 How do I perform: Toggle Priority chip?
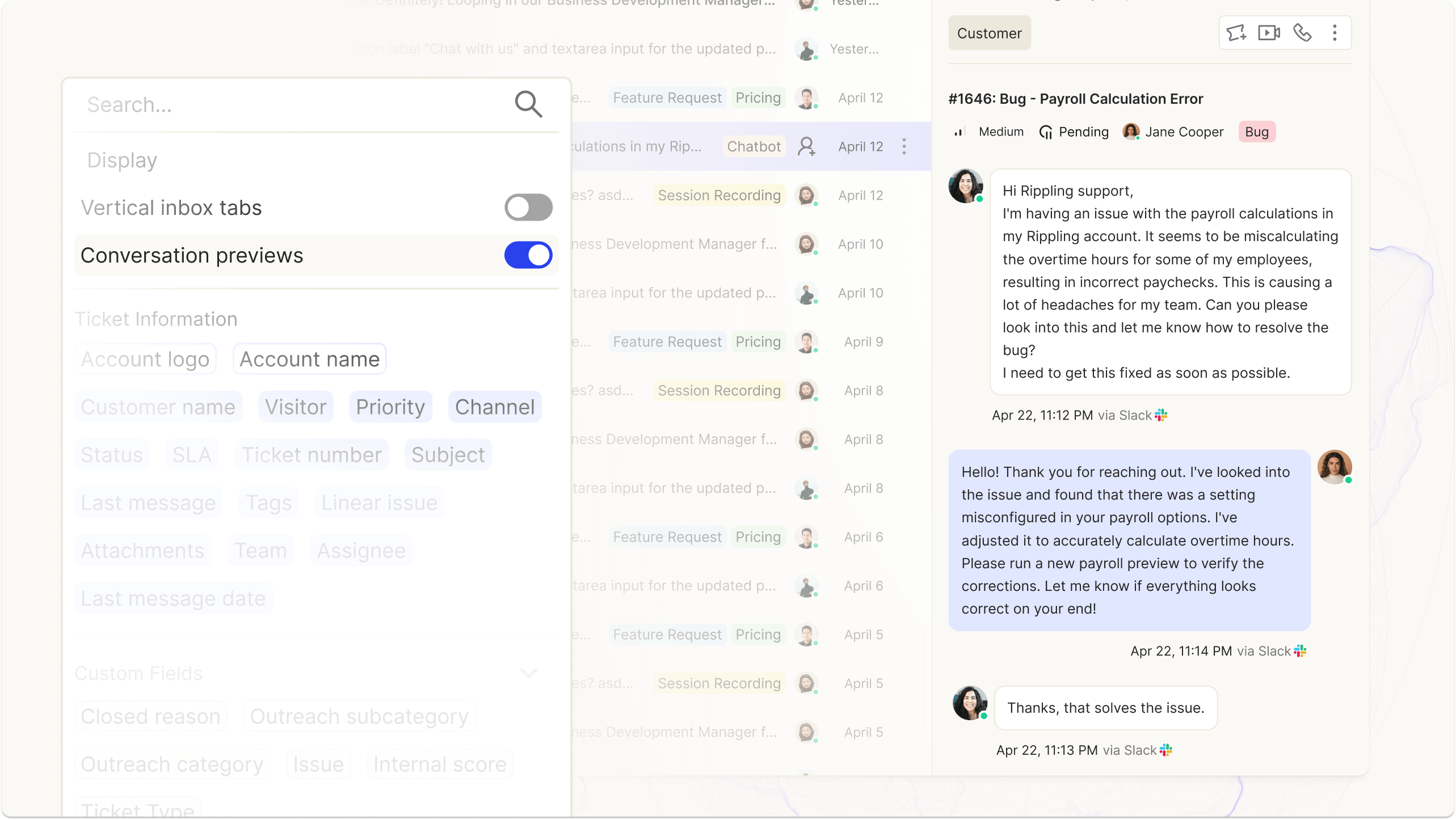[390, 407]
